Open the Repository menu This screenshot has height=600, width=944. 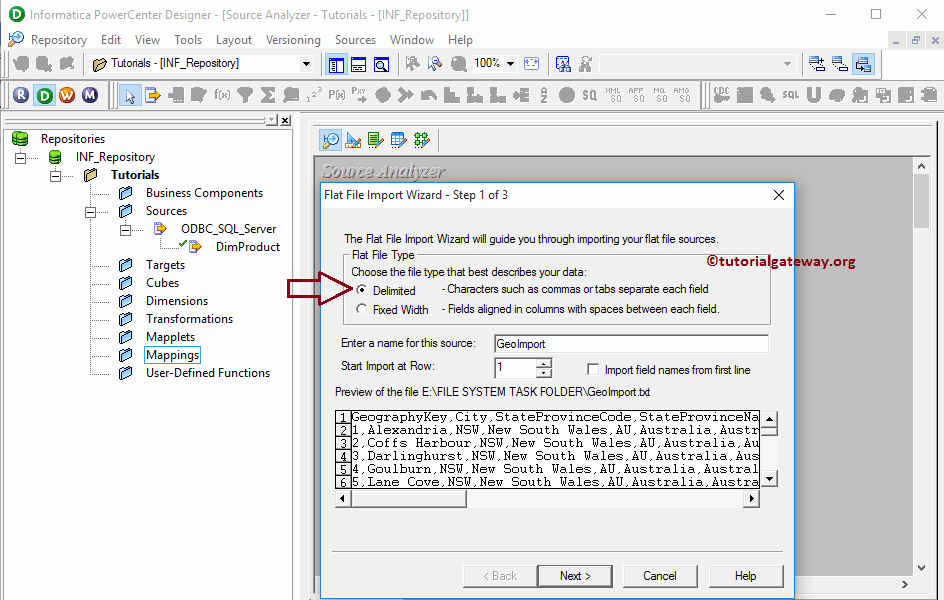(x=58, y=40)
